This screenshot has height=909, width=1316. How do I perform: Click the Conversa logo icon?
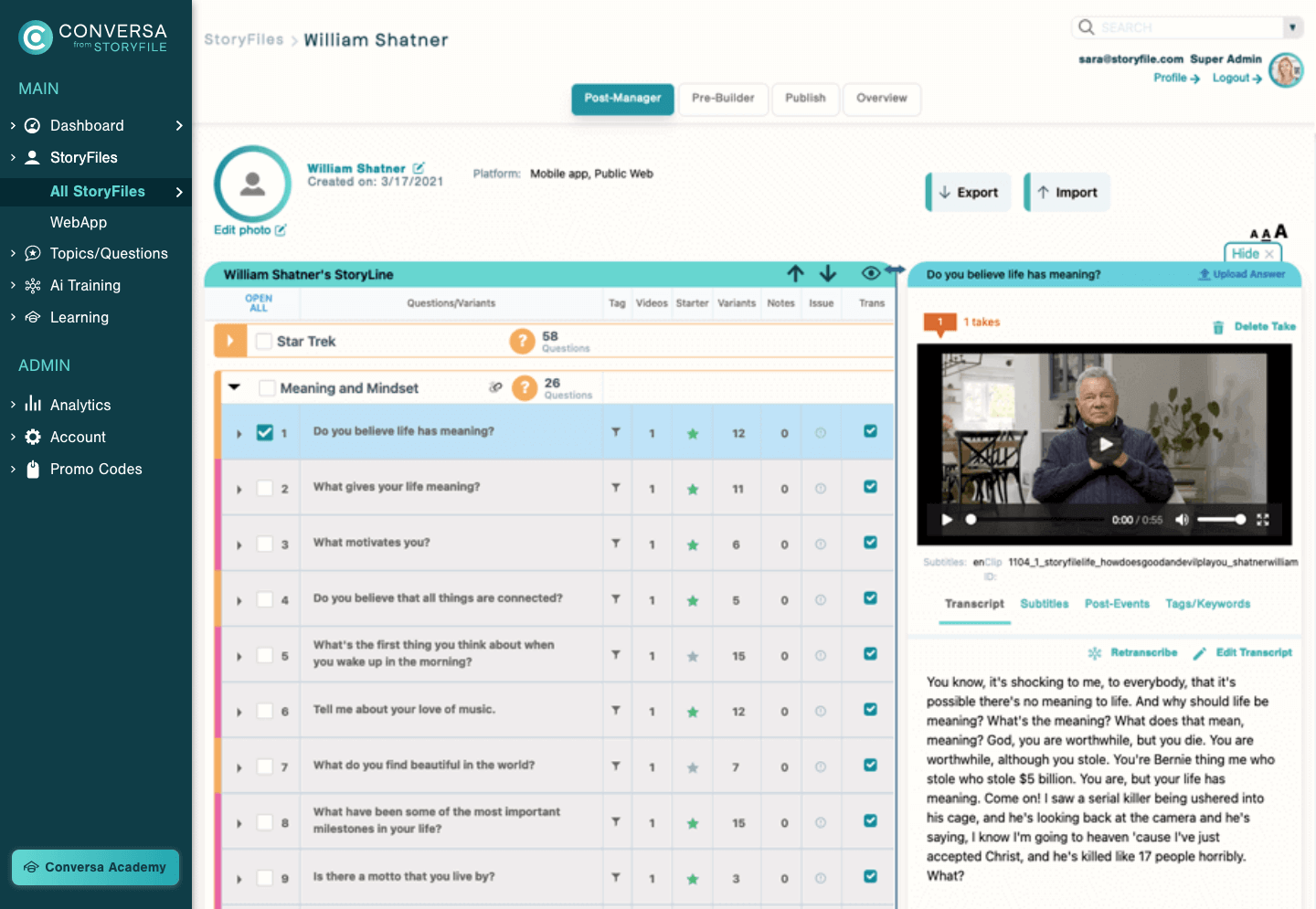tap(36, 37)
